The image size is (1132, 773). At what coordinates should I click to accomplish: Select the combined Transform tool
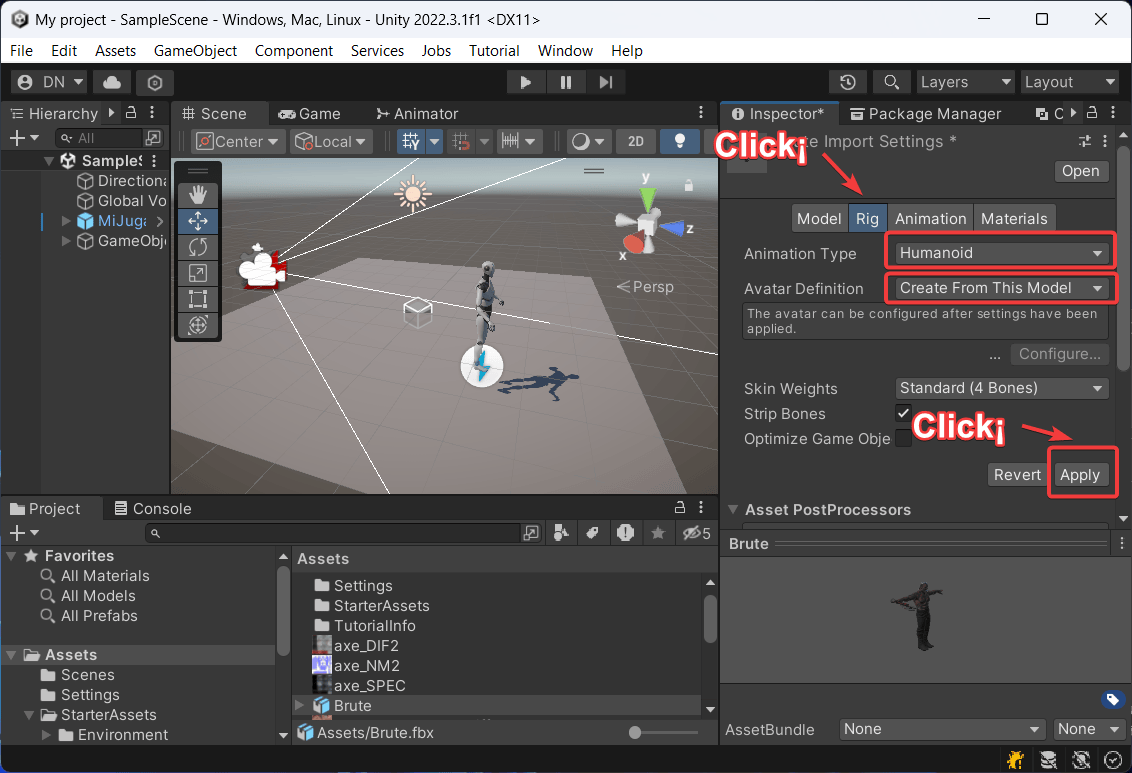coord(198,325)
